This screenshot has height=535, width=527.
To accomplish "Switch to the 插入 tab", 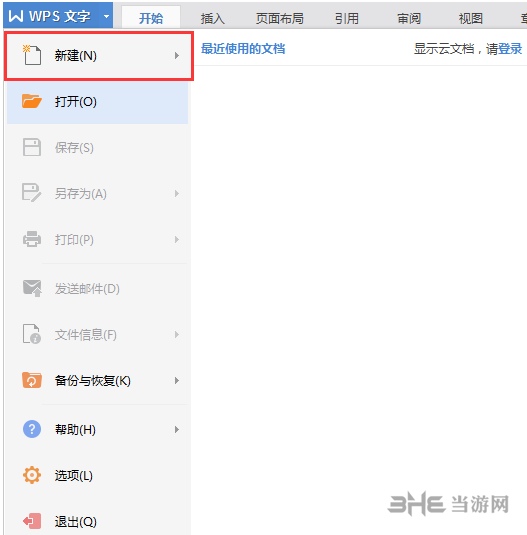I will pos(213,18).
